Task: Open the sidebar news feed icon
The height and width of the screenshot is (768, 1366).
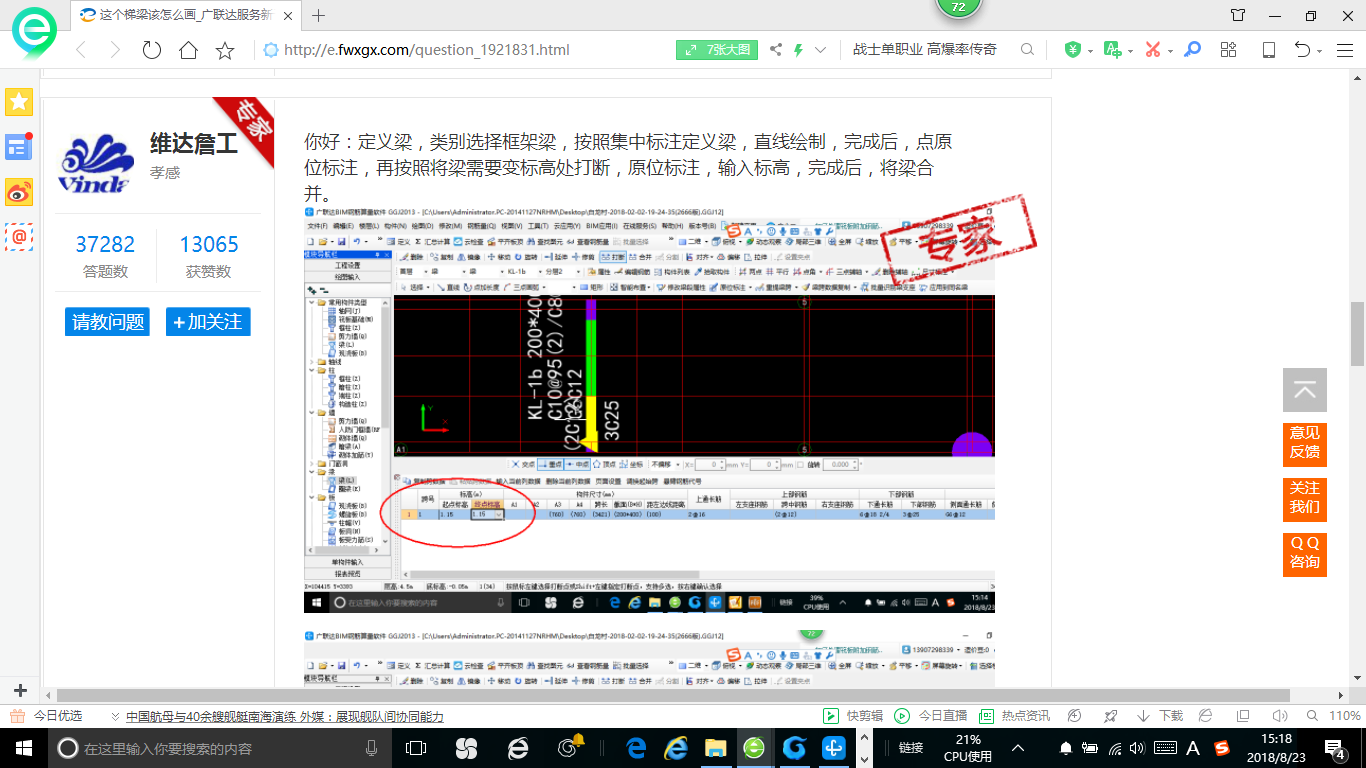Action: [x=19, y=146]
